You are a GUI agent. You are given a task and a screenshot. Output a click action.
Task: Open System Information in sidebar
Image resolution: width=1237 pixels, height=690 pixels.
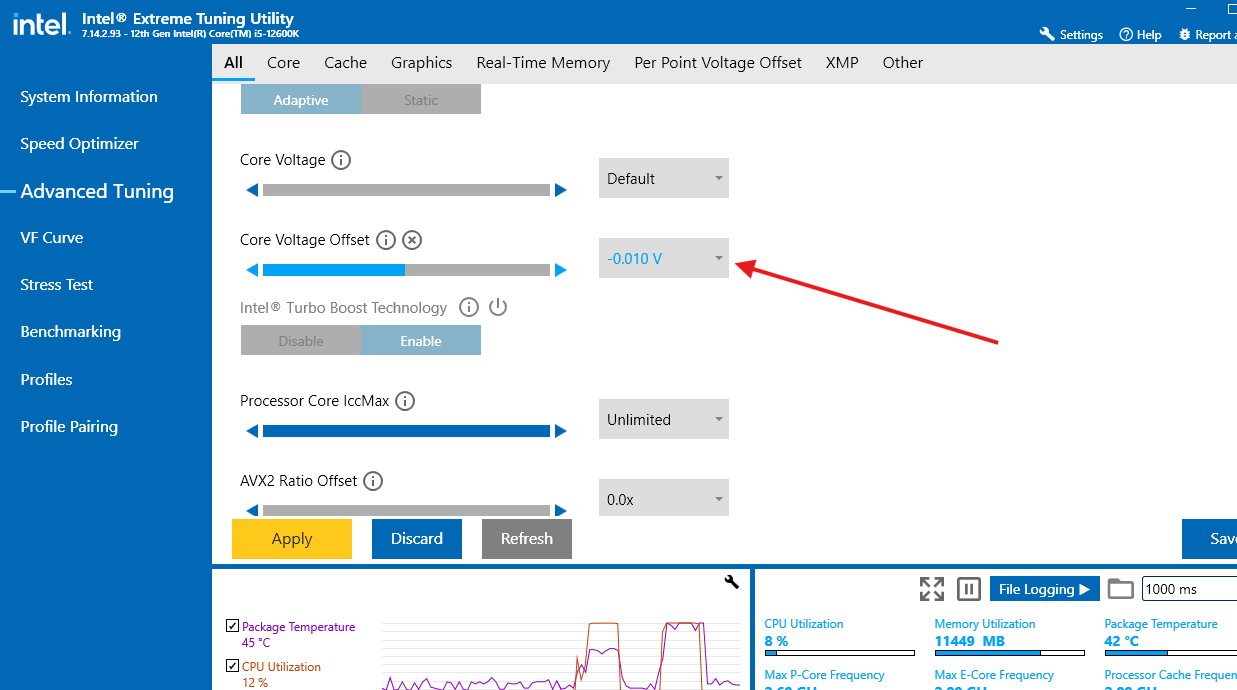point(89,97)
